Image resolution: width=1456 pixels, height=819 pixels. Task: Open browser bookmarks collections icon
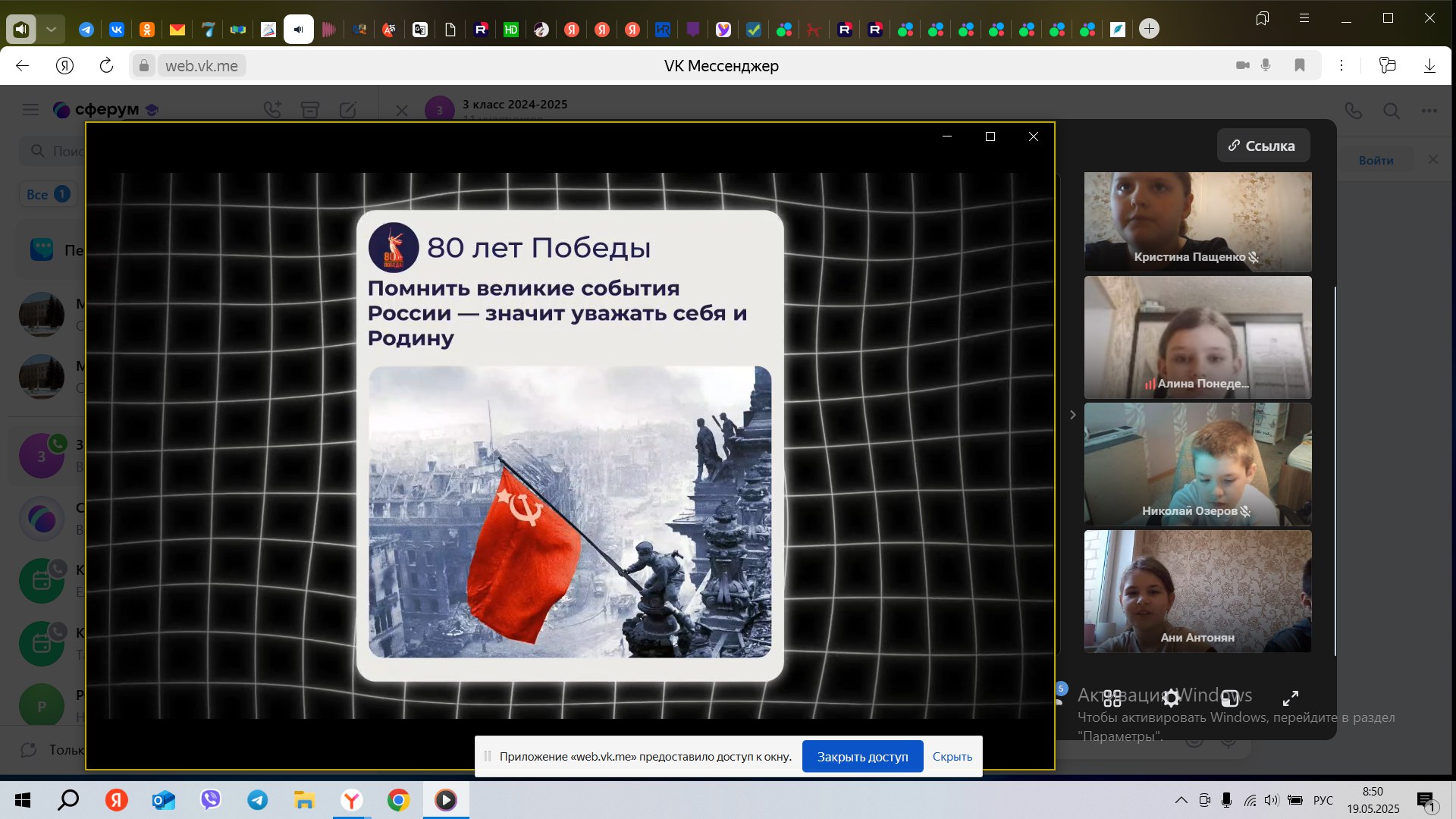tap(1263, 18)
